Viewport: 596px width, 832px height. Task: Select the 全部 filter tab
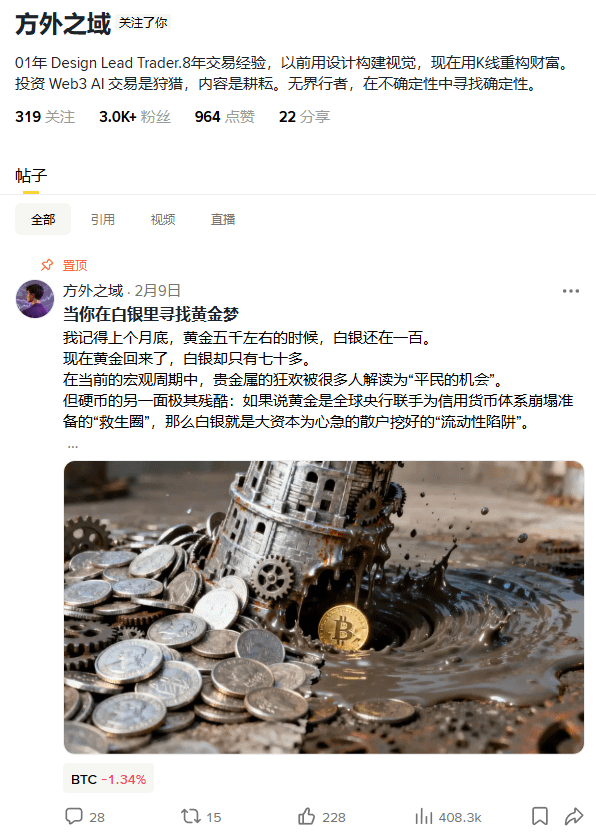pos(43,219)
